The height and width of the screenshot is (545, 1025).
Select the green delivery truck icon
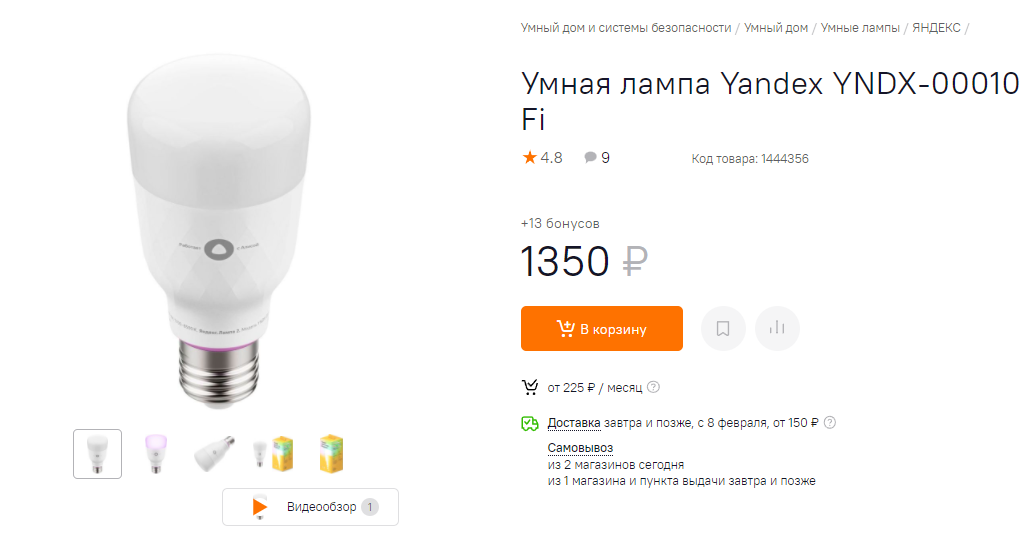coord(529,423)
